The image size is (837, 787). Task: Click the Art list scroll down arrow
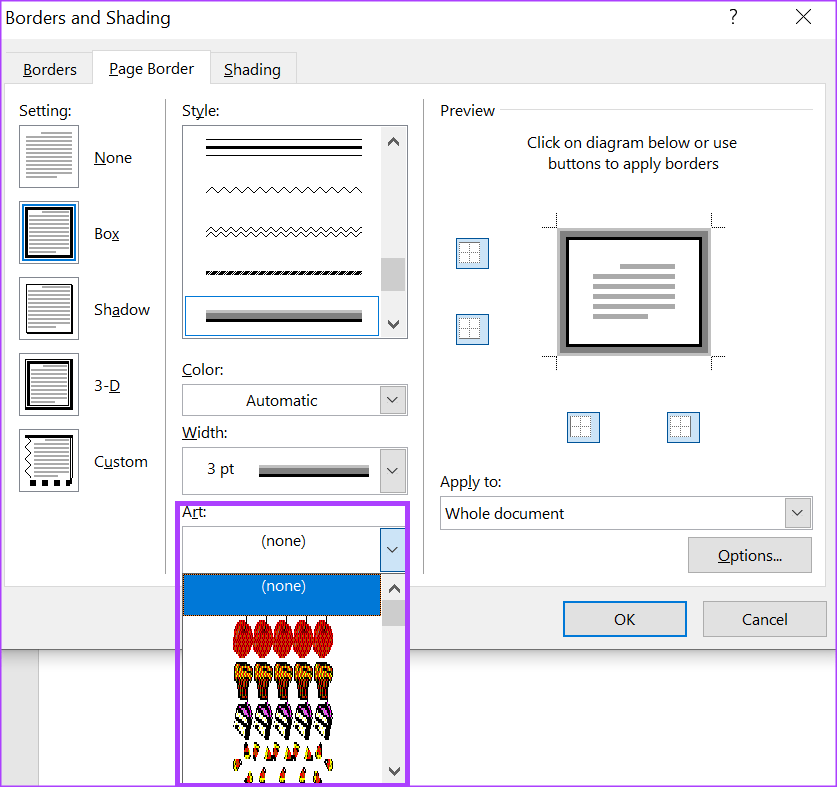(x=394, y=770)
